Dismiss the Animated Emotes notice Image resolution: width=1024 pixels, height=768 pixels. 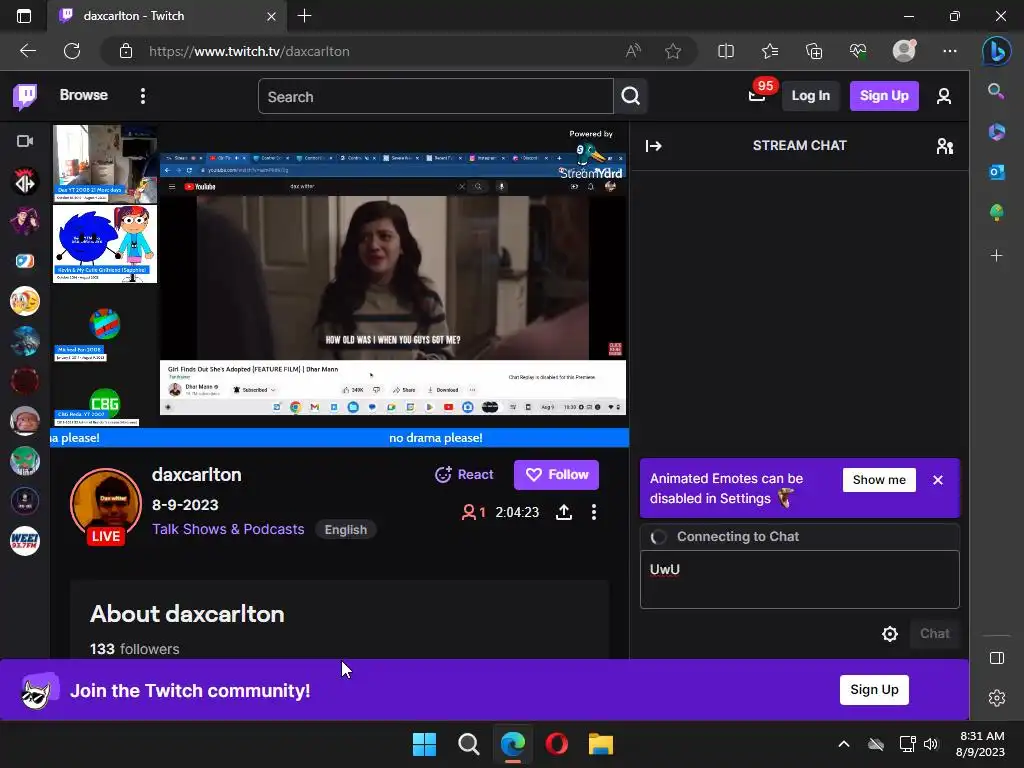[938, 480]
